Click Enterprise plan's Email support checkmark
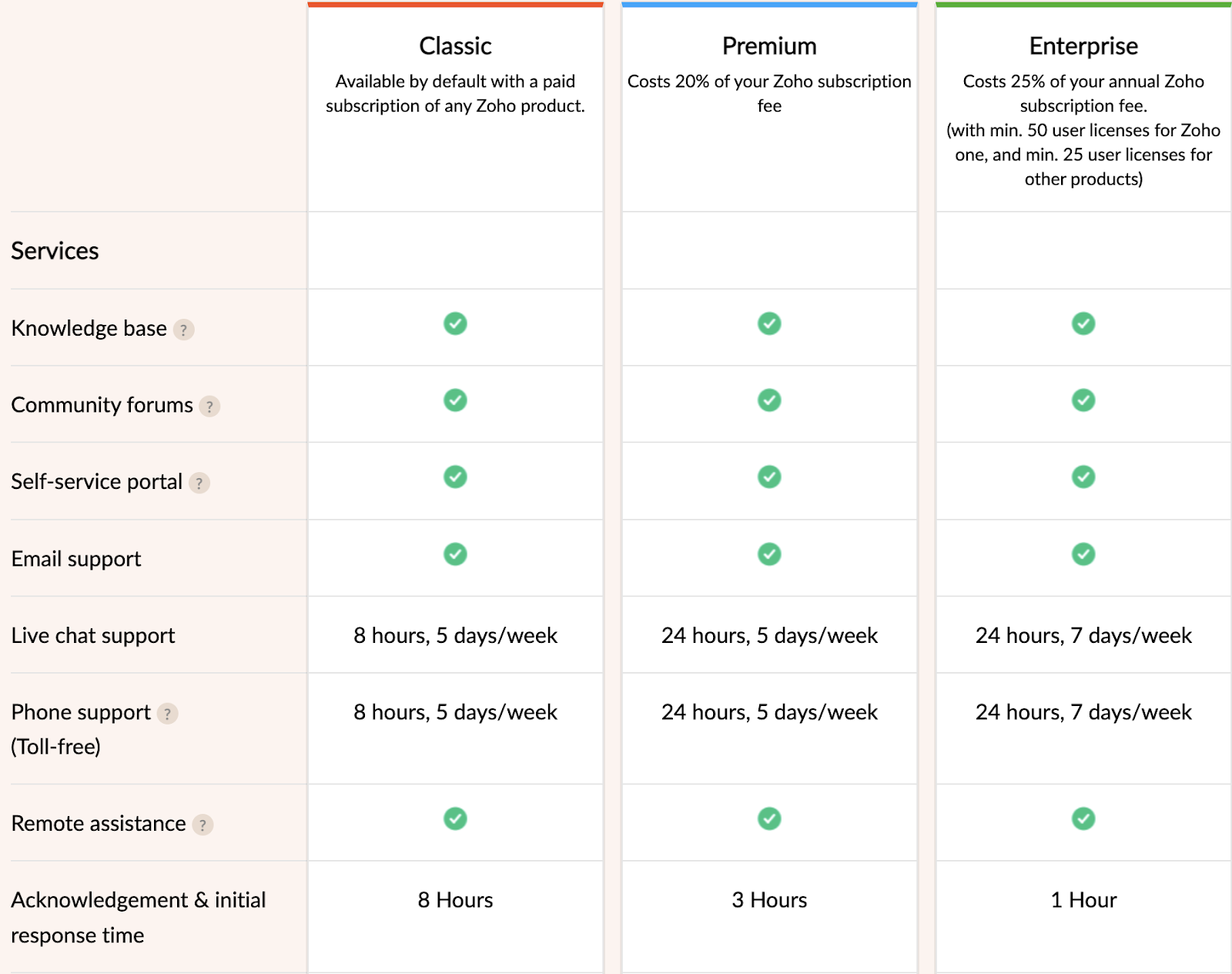The image size is (1232, 974). (x=1083, y=554)
